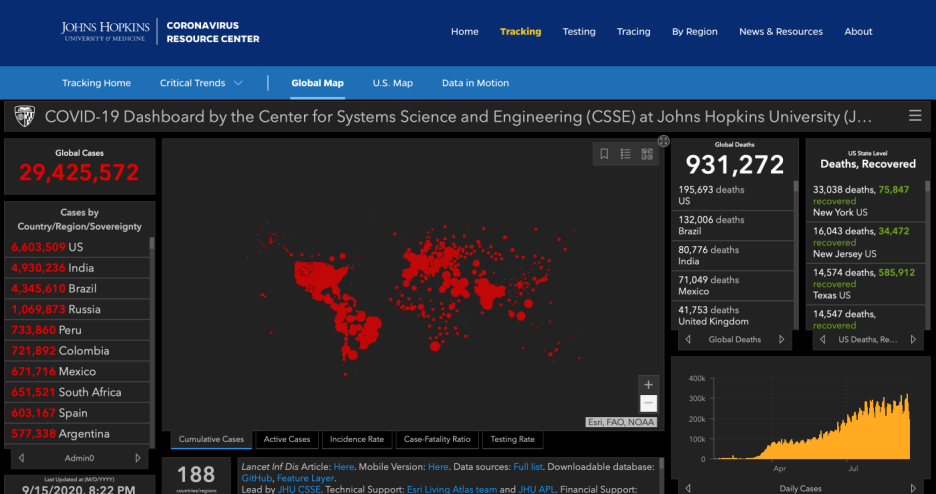Viewport: 936px width, 494px height.
Task: Select Argentina in country cases list
Action: point(77,434)
